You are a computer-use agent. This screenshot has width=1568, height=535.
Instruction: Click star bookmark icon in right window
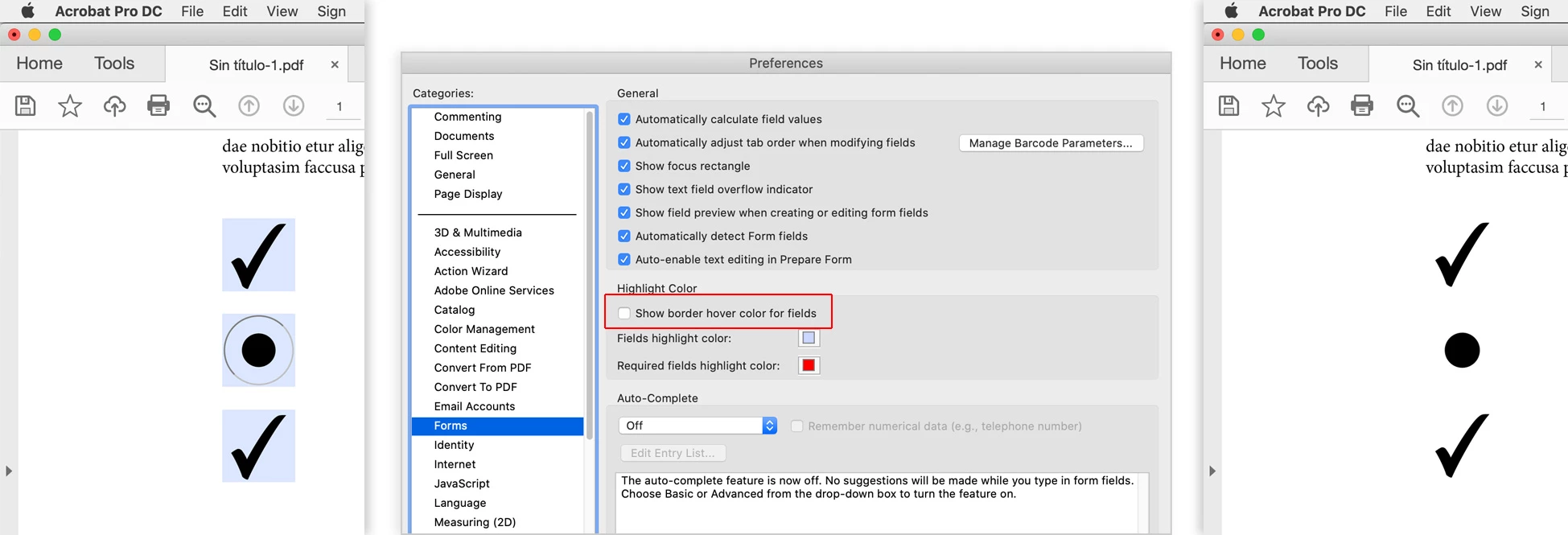pos(1274,105)
